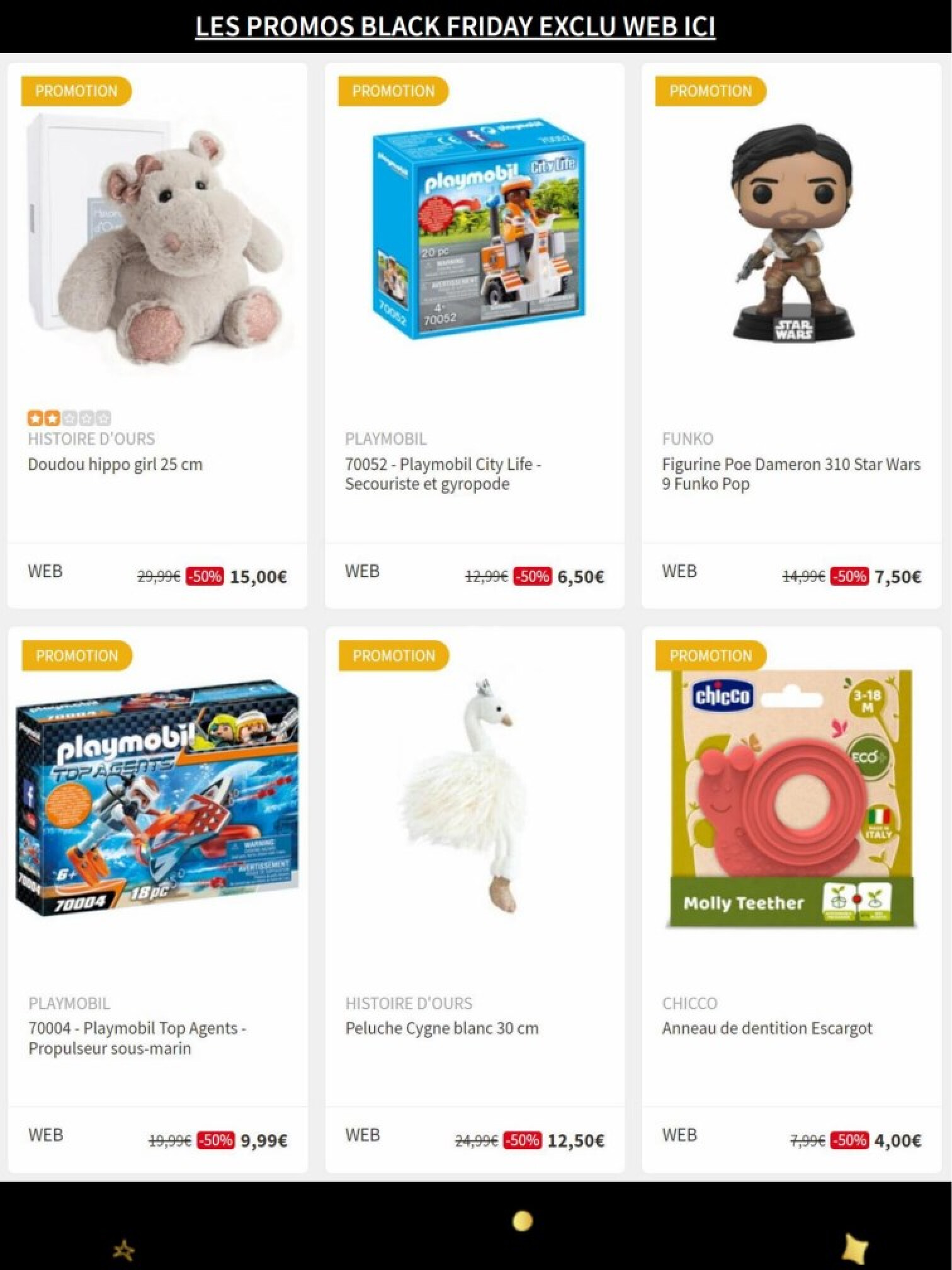
Task: Open the Playmobil Top Agents 70004 box image
Action: coord(157,798)
